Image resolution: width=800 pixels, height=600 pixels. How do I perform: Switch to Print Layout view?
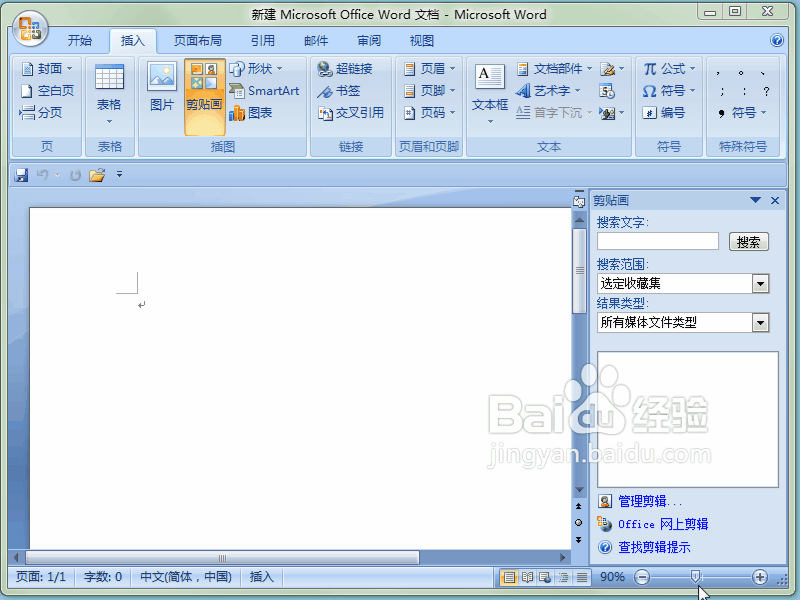pyautogui.click(x=509, y=577)
